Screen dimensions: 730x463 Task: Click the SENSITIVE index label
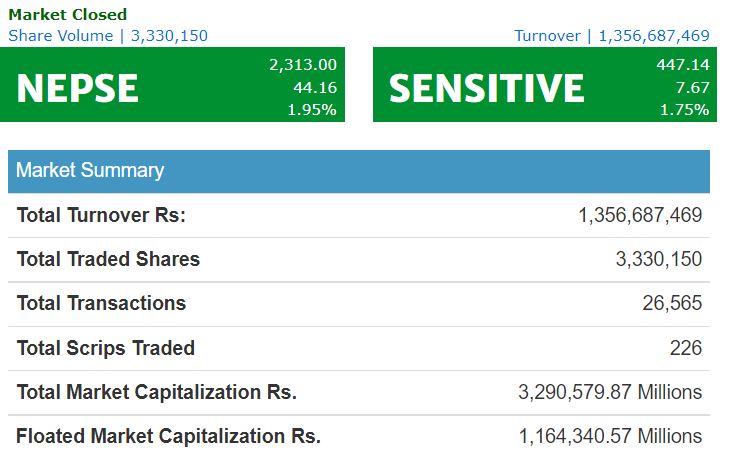coord(486,88)
